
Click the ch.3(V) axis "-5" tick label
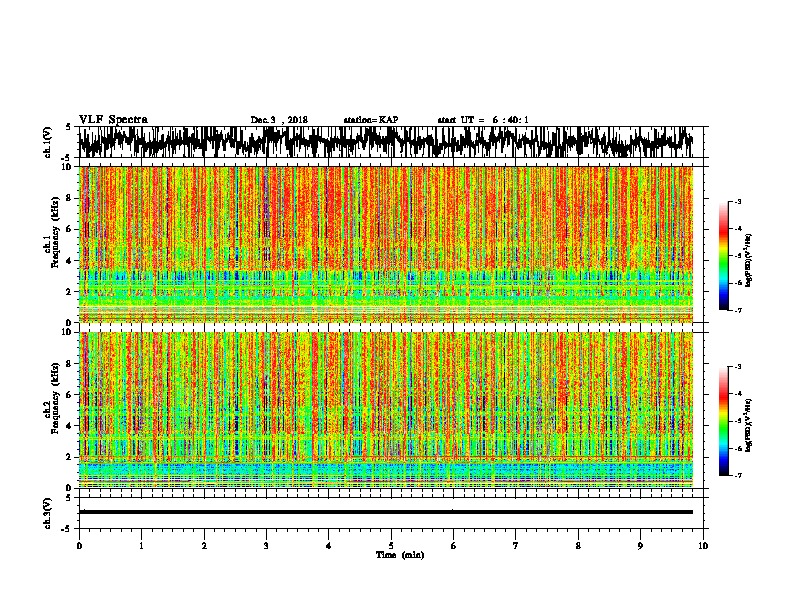coord(68,529)
